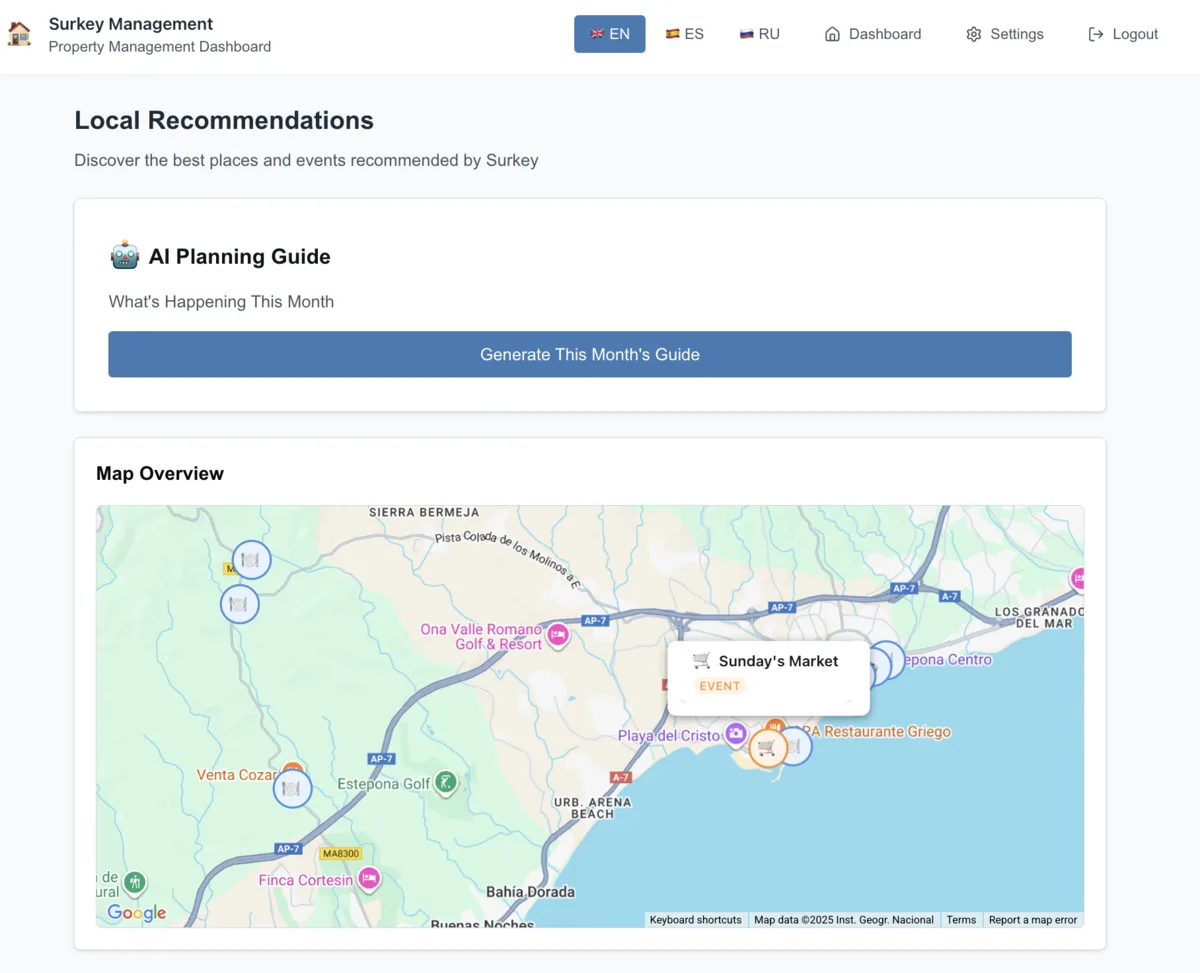Select the orange shopping cart event marker
1200x973 pixels.
click(768, 747)
